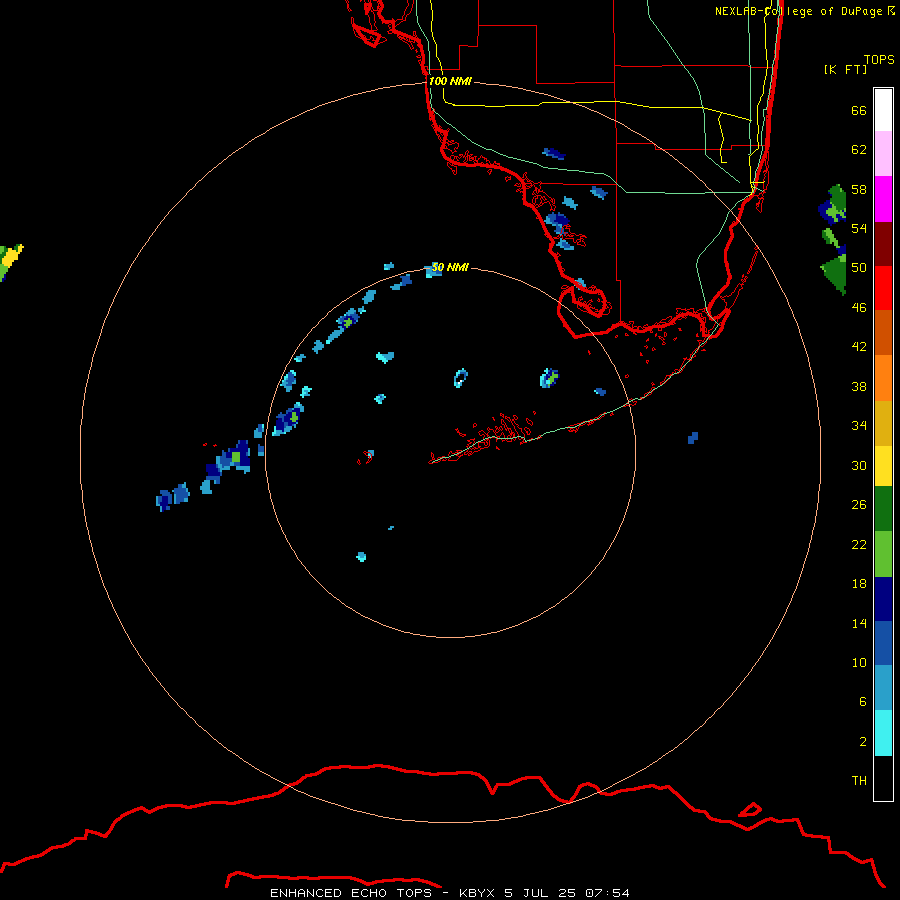Click the legend value "10"
This screenshot has width=900, height=900.
[x=859, y=662]
